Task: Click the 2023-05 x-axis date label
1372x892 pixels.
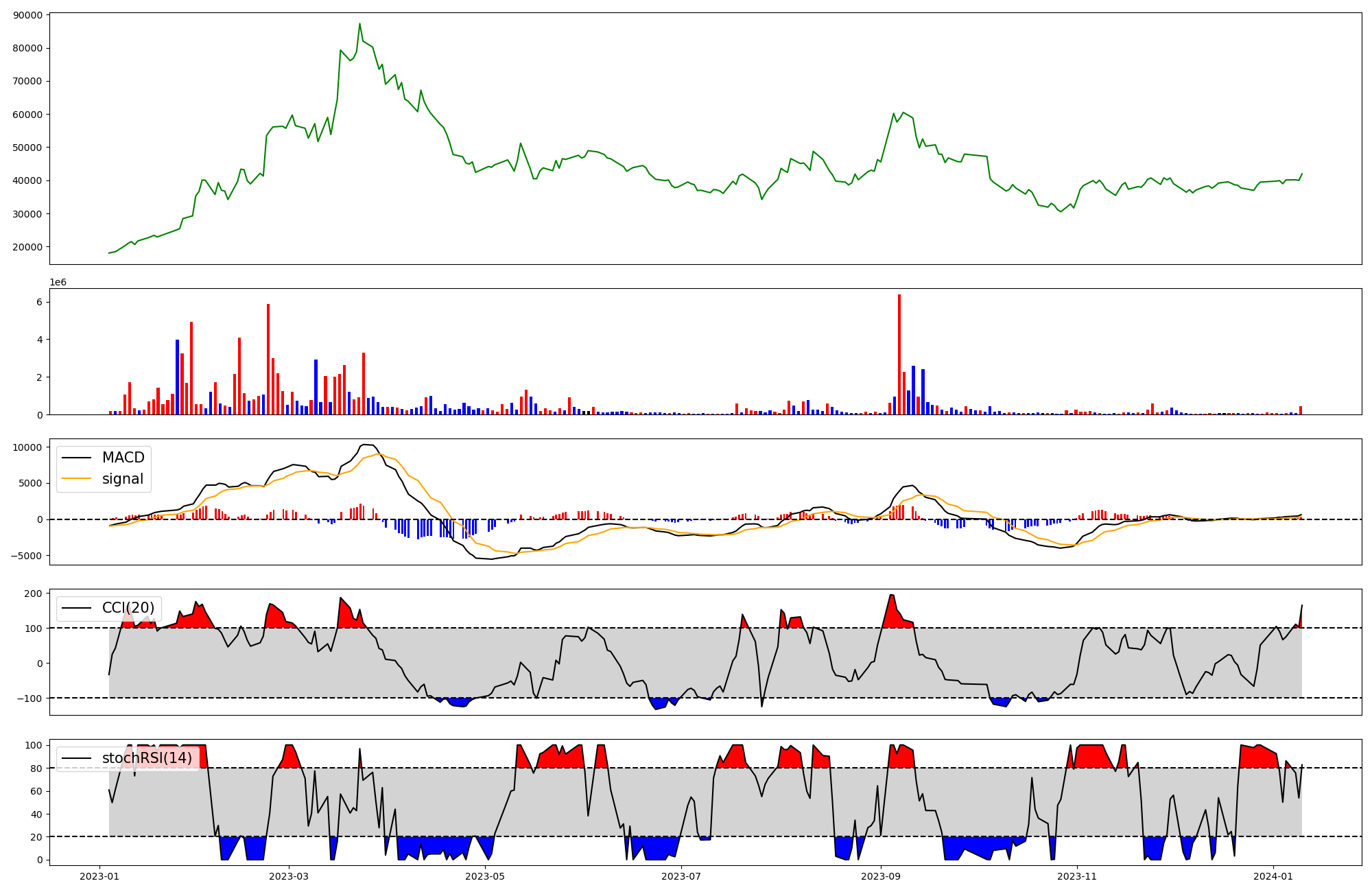Action: [x=485, y=876]
